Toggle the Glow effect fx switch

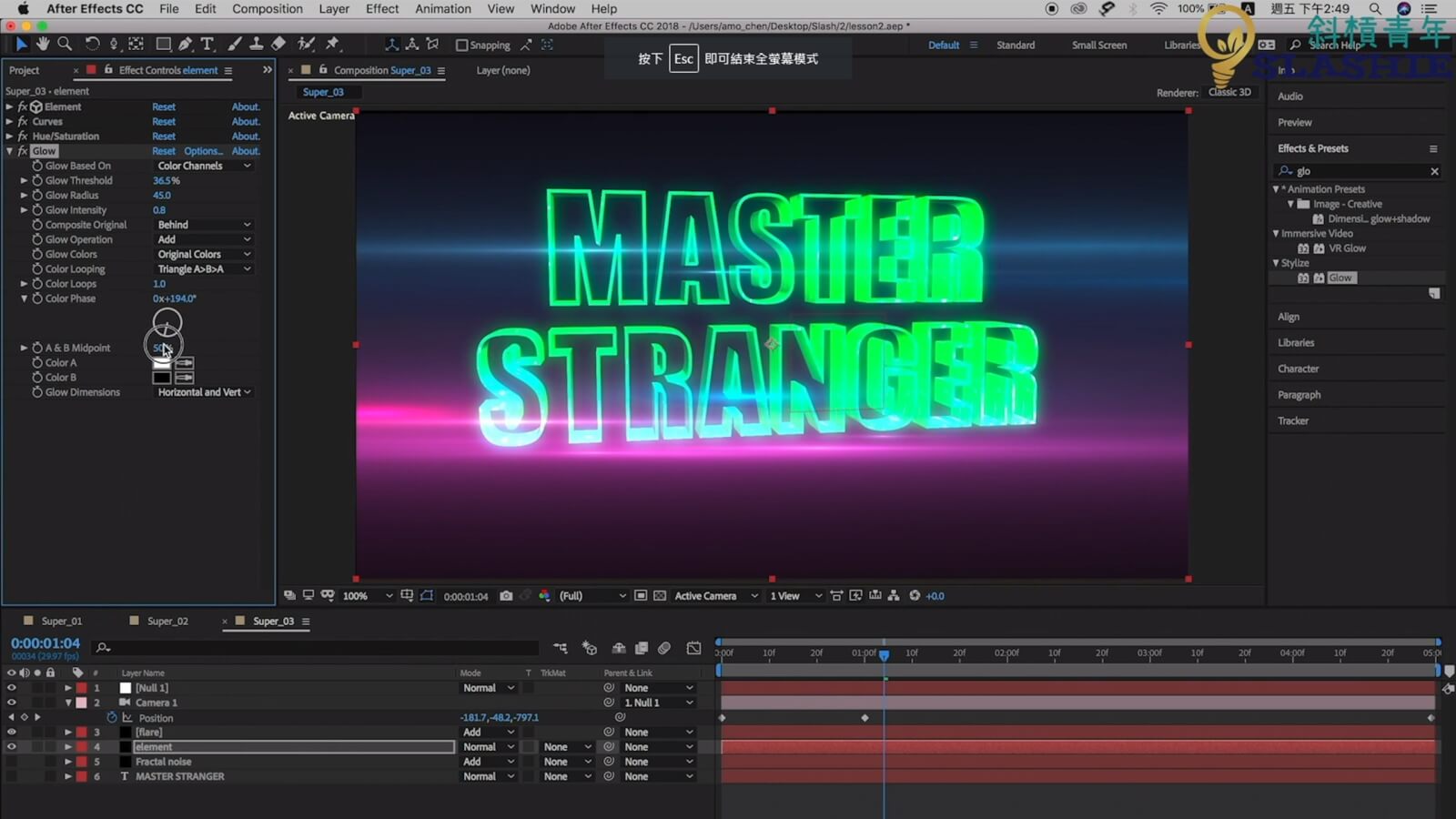point(23,151)
